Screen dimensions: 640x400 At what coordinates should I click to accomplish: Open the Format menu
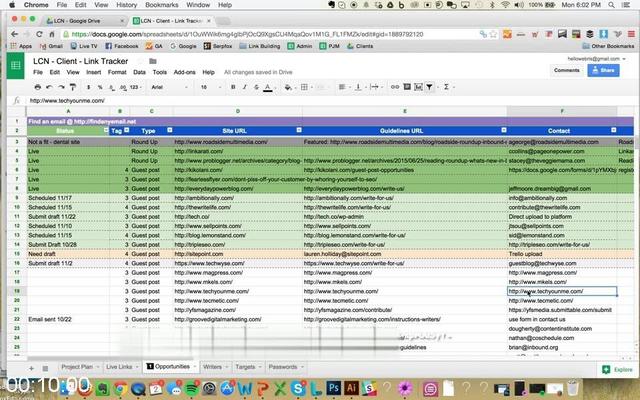[117, 72]
